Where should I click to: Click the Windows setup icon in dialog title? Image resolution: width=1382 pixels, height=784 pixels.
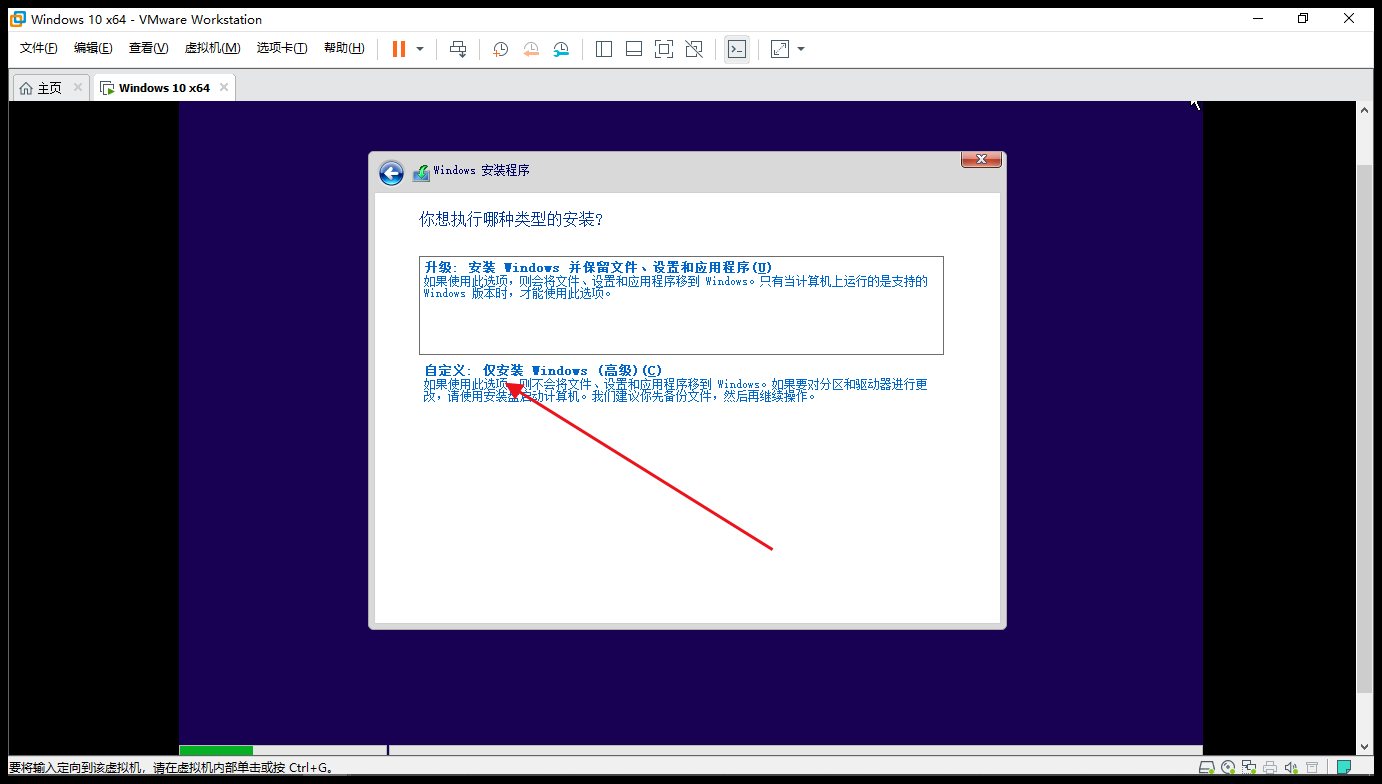pos(421,172)
